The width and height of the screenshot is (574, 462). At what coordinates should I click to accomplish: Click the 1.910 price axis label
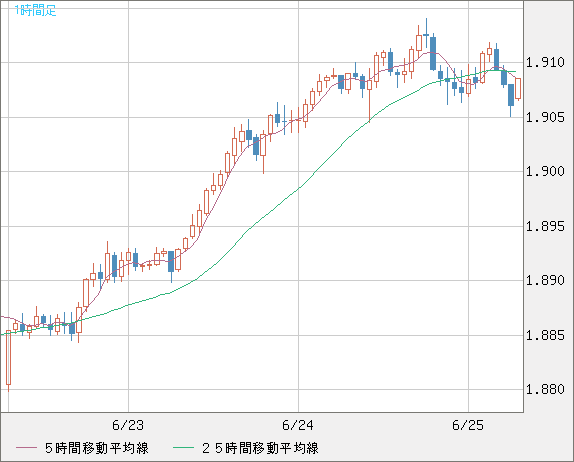[x=545, y=63]
